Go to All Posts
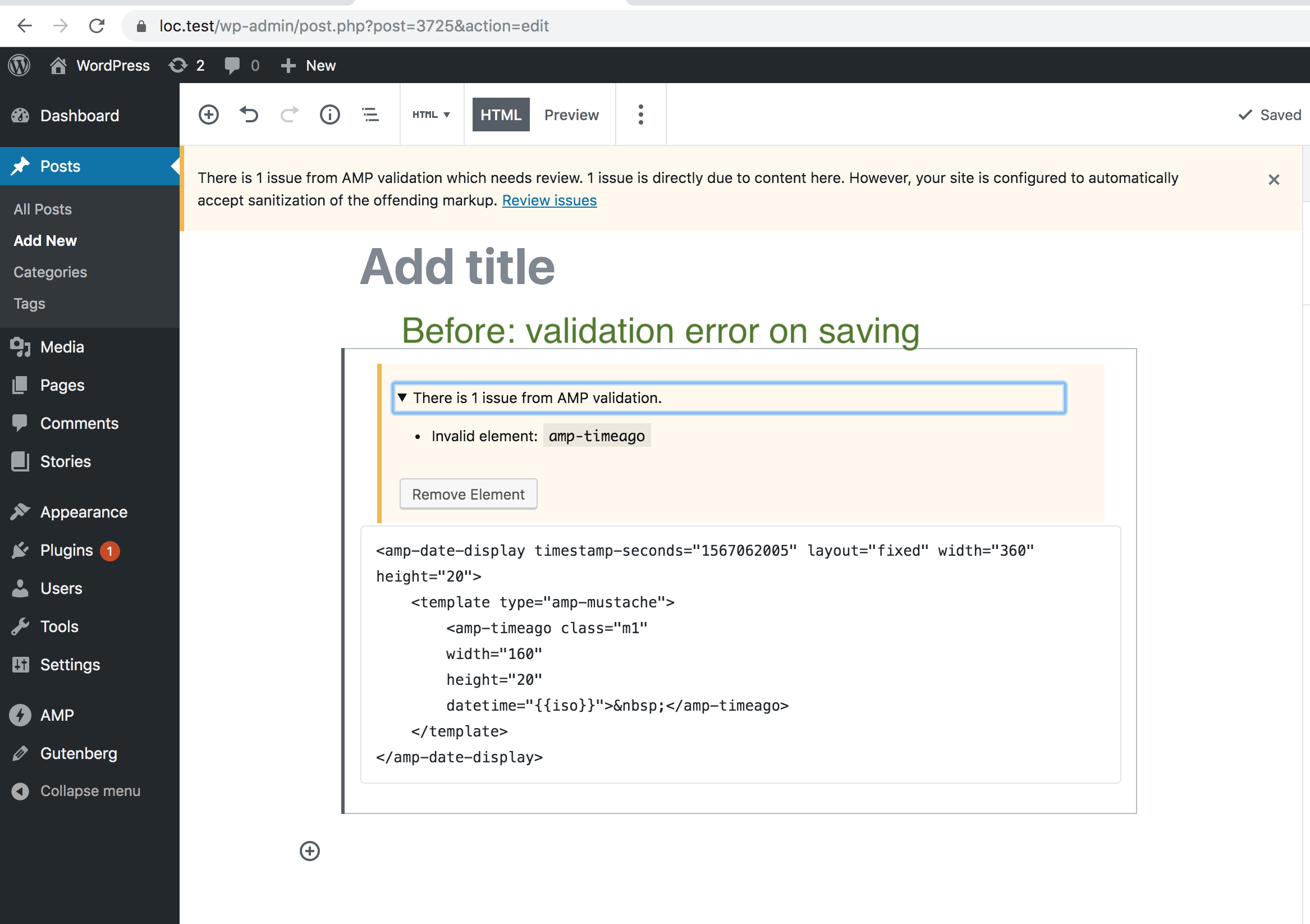Screen dimensions: 1310x924 tap(43, 209)
